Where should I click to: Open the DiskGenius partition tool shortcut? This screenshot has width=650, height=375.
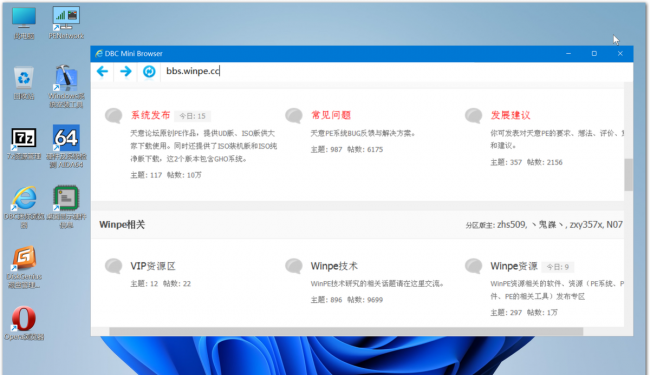point(24,268)
